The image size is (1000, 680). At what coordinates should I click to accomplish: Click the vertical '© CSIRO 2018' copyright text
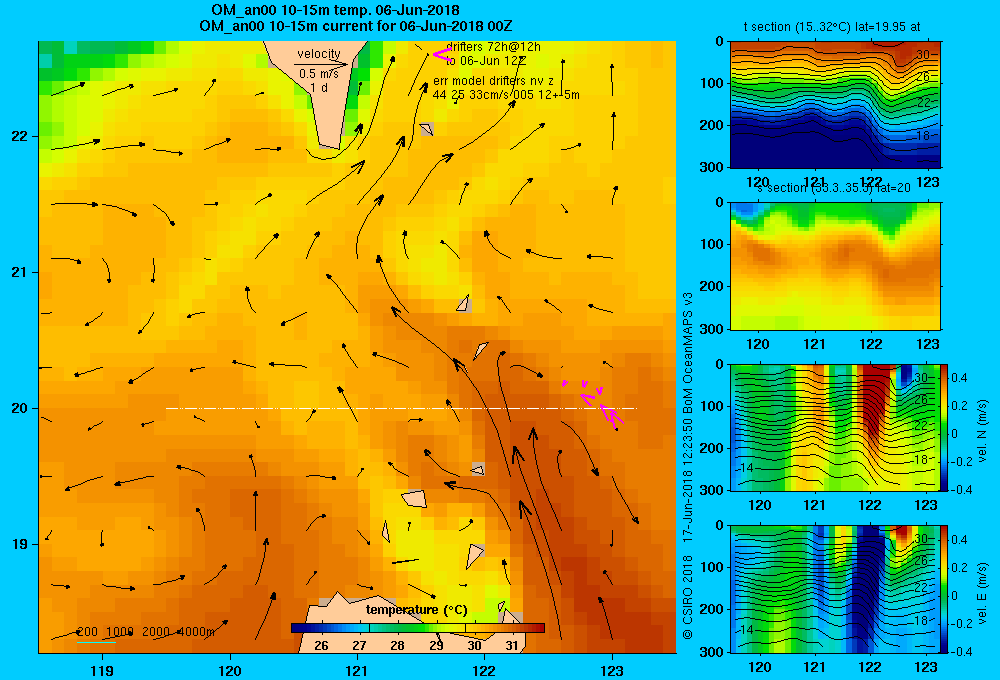(x=688, y=597)
